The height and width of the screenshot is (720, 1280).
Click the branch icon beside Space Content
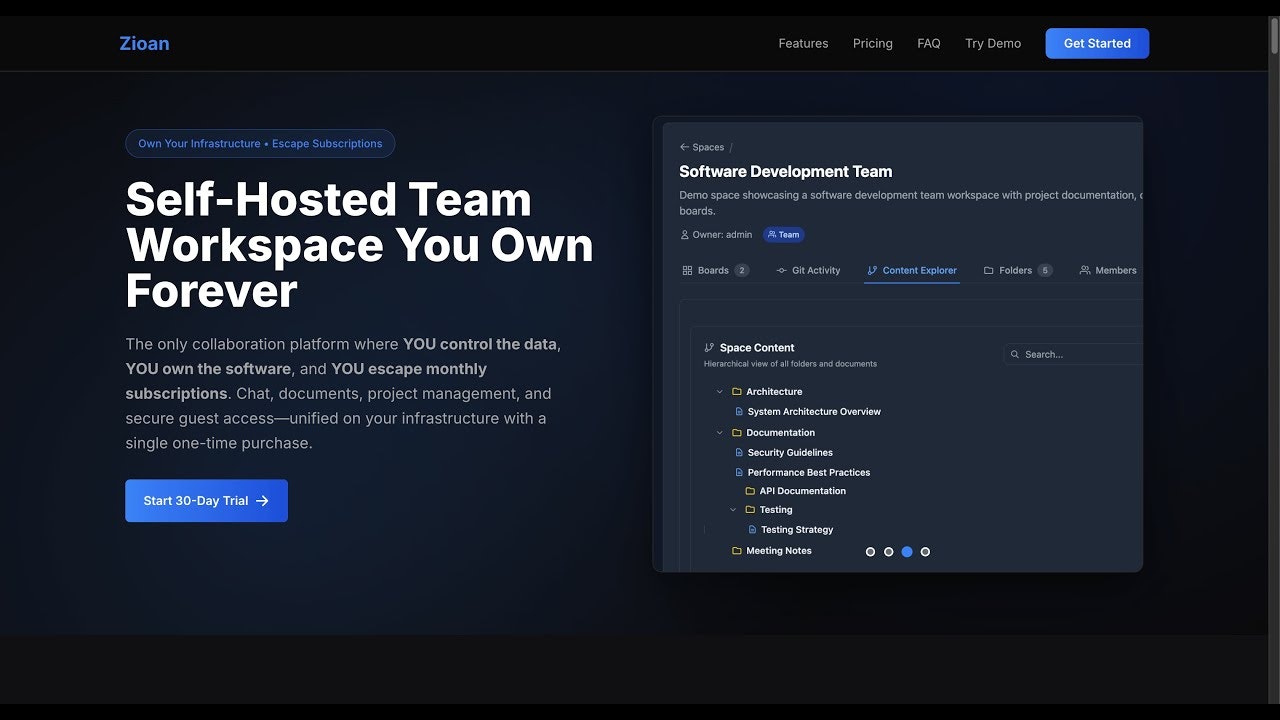click(x=709, y=348)
